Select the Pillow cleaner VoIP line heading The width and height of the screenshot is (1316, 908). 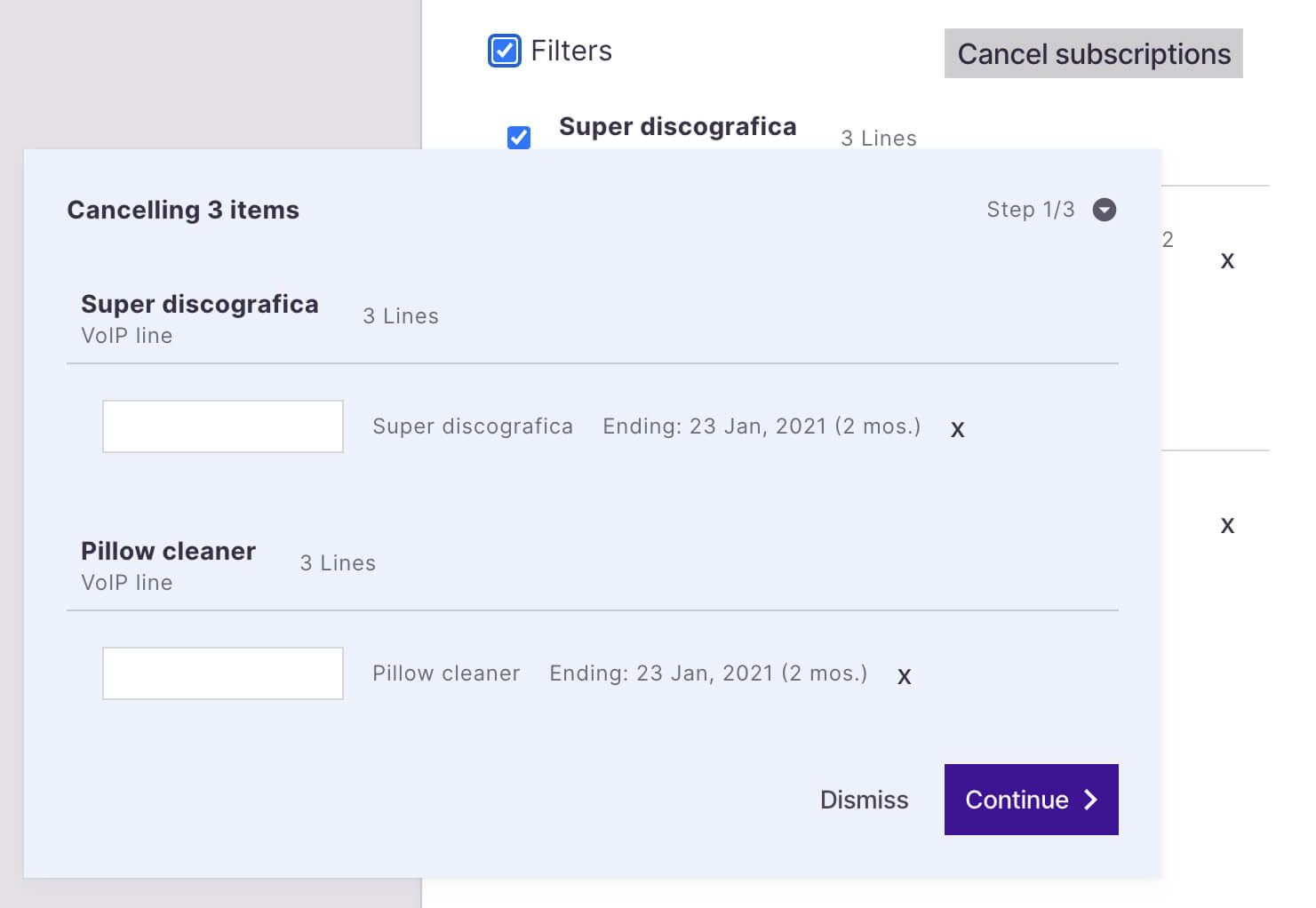168,552
